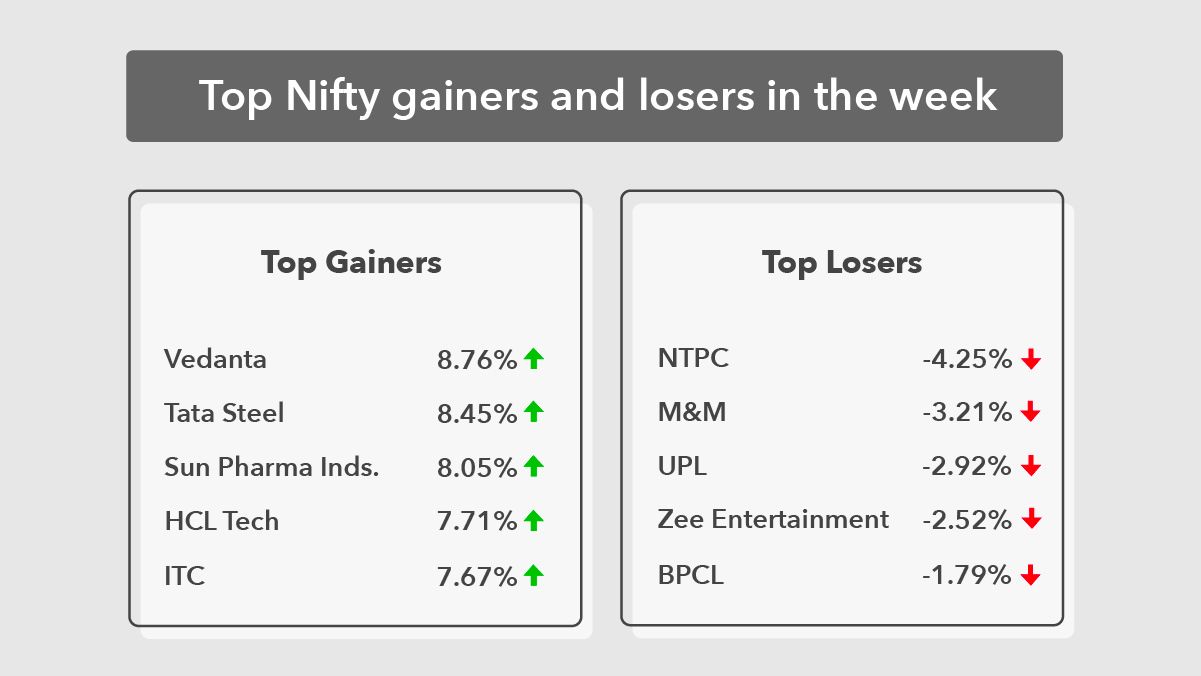The width and height of the screenshot is (1201, 676).
Task: Click the Top Nifty gainers and losers title
Action: coord(598,96)
